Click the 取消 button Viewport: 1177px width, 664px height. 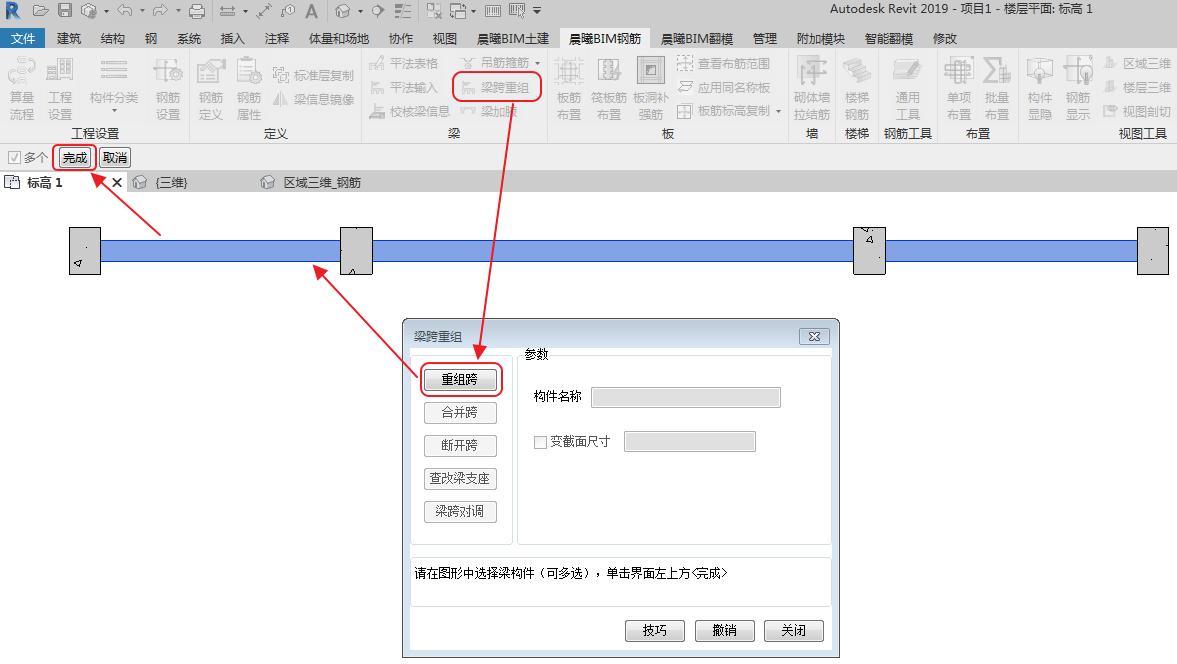[x=115, y=158]
